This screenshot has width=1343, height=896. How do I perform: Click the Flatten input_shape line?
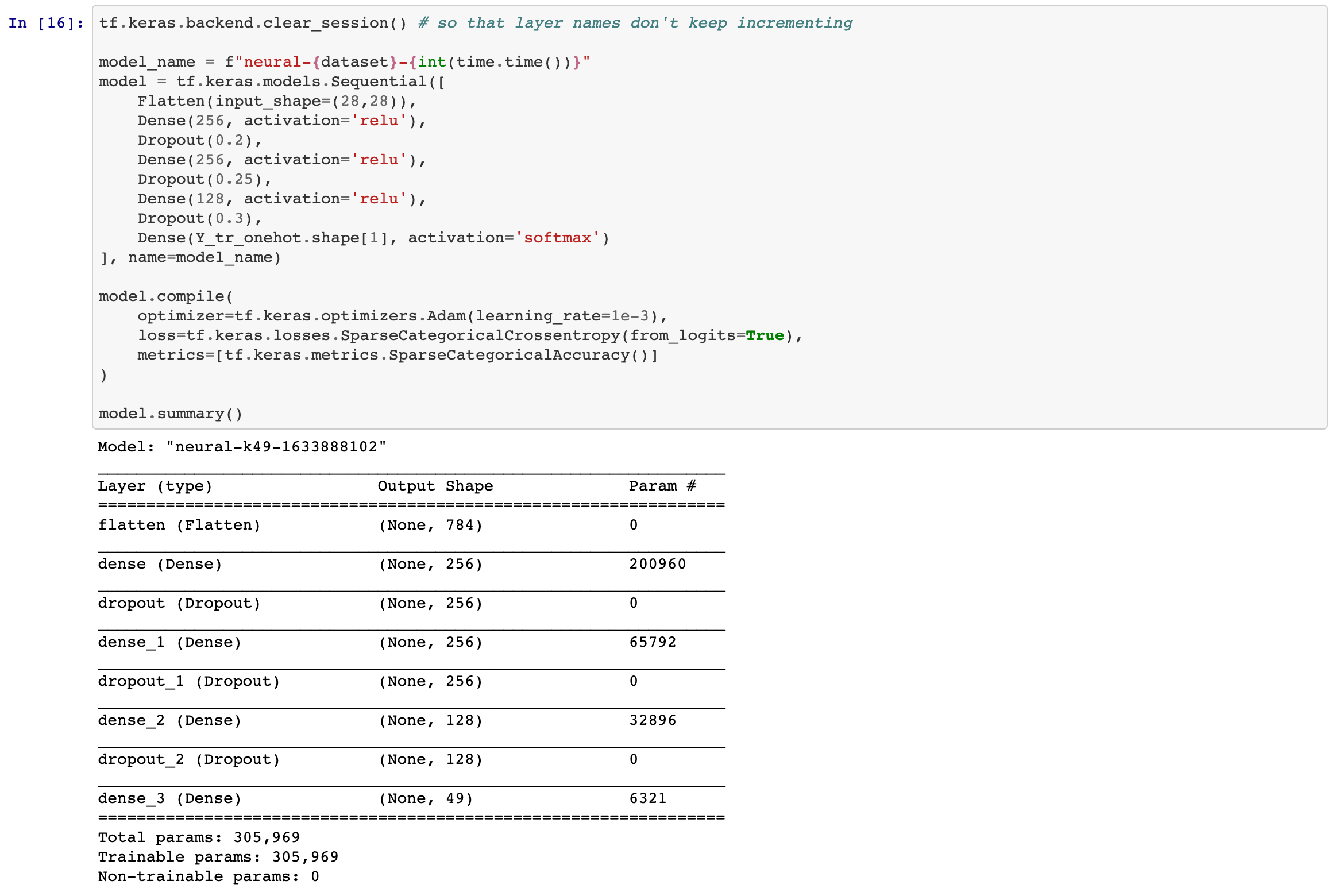click(x=276, y=101)
